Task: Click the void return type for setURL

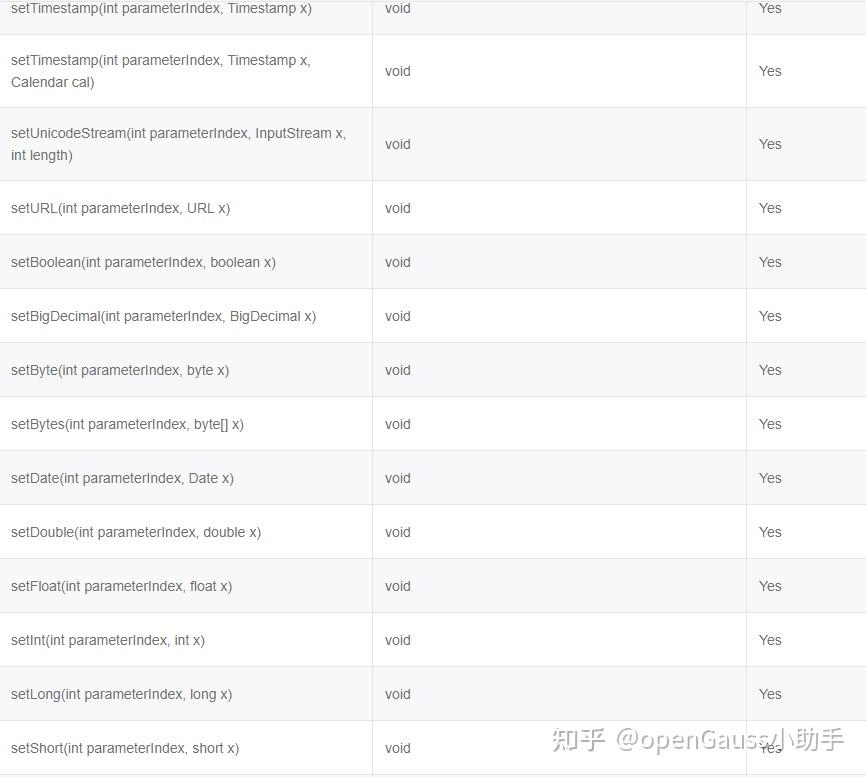Action: point(398,208)
